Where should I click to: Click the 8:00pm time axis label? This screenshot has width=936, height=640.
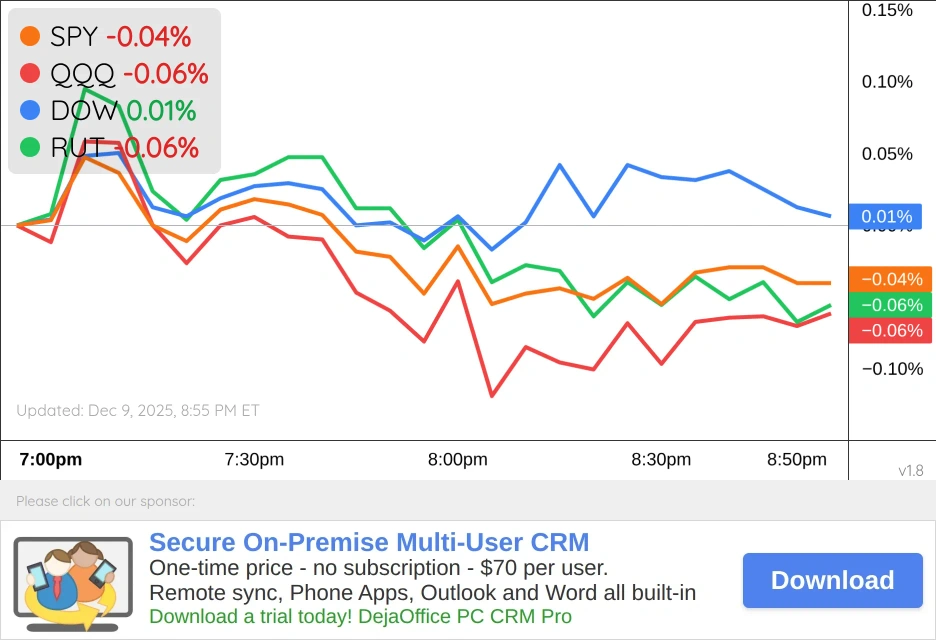click(458, 460)
